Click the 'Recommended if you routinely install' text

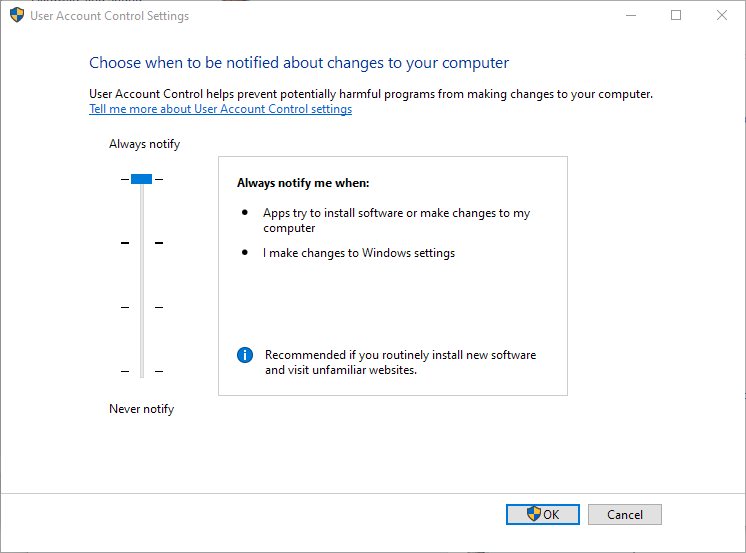tap(401, 362)
